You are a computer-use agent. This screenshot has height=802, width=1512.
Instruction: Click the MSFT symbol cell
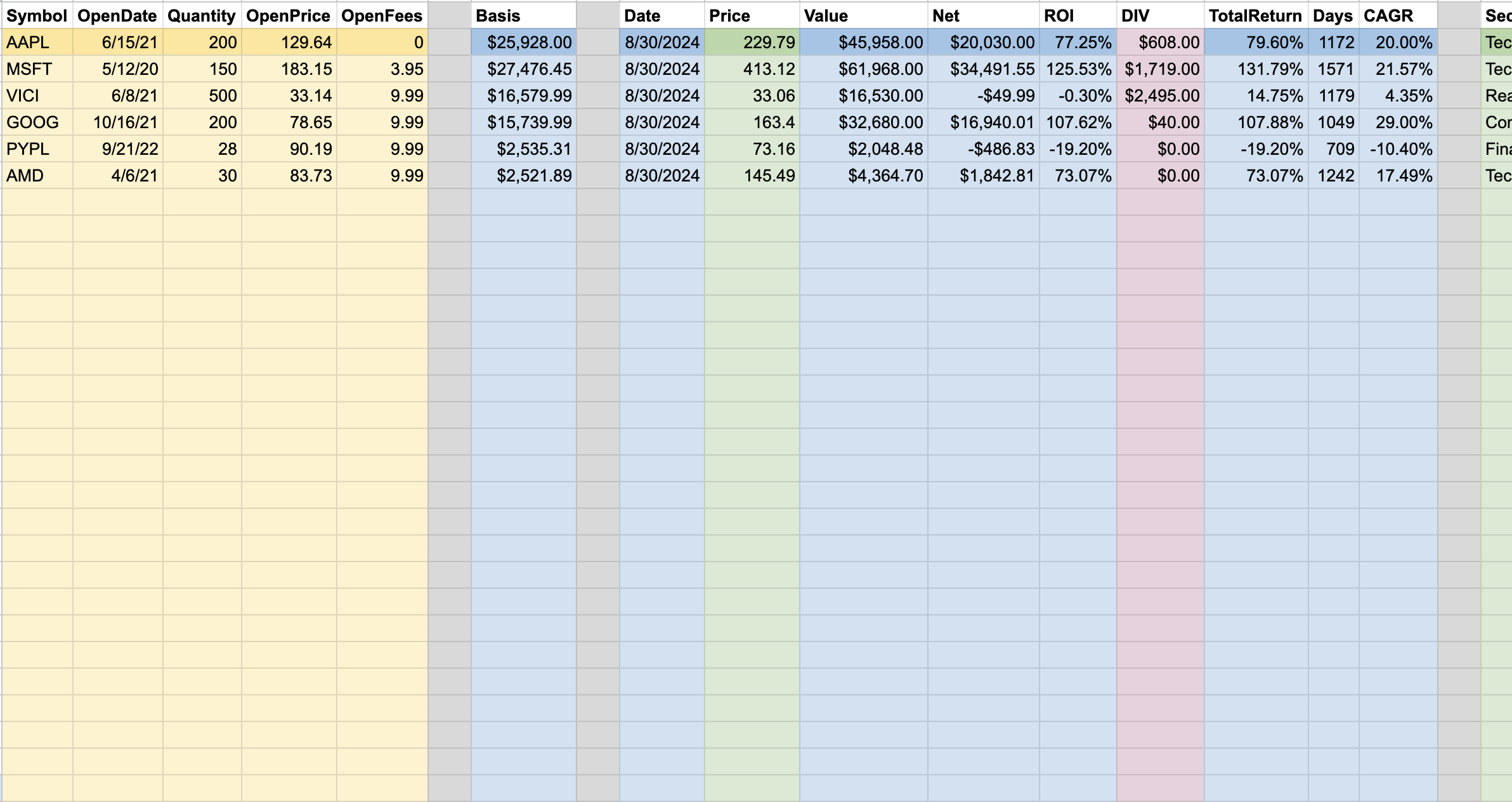(37, 69)
